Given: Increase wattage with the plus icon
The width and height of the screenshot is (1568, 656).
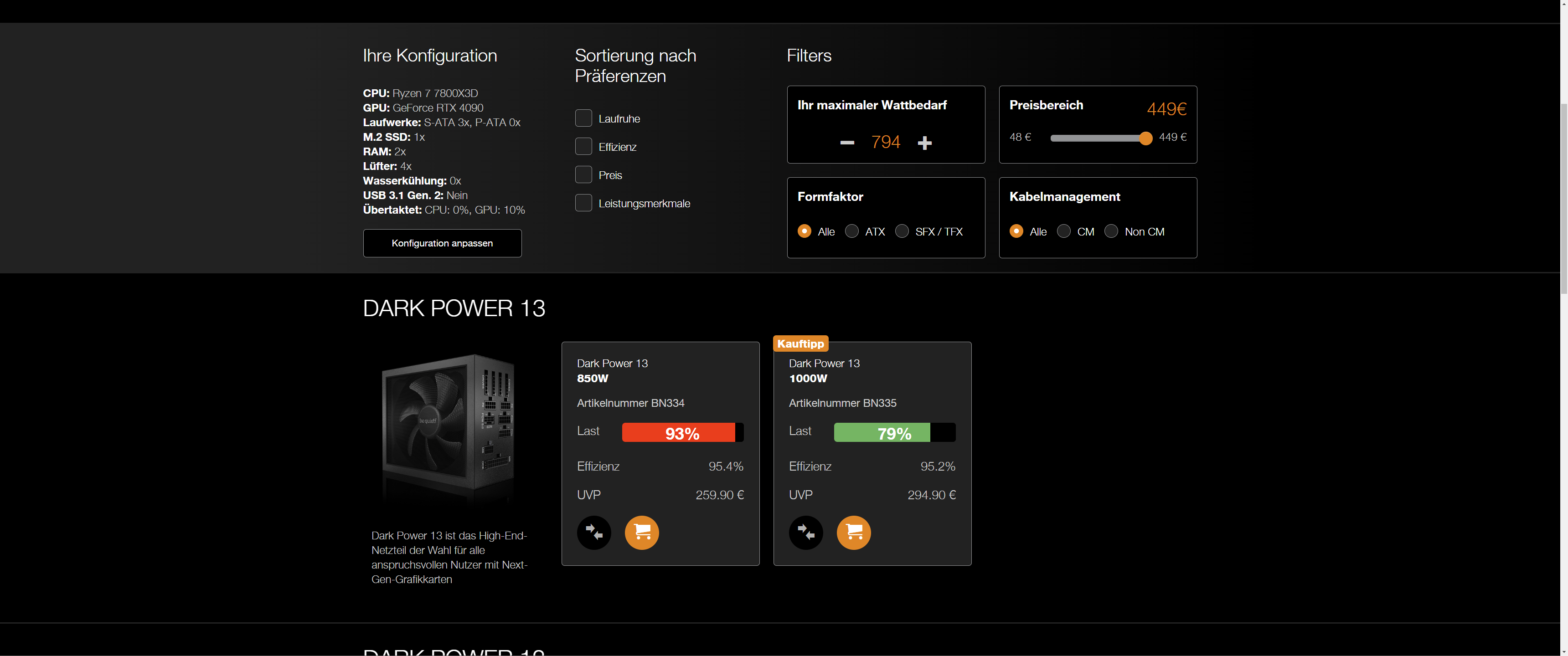Looking at the screenshot, I should point(924,143).
